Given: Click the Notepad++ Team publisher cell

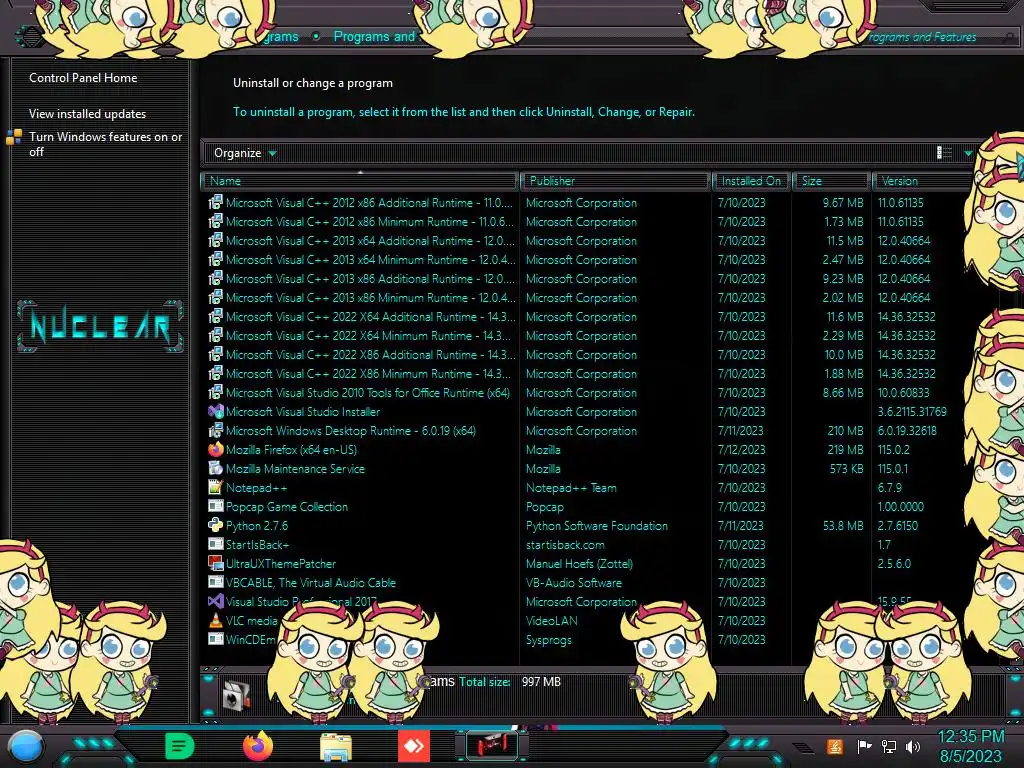Looking at the screenshot, I should coord(571,487).
